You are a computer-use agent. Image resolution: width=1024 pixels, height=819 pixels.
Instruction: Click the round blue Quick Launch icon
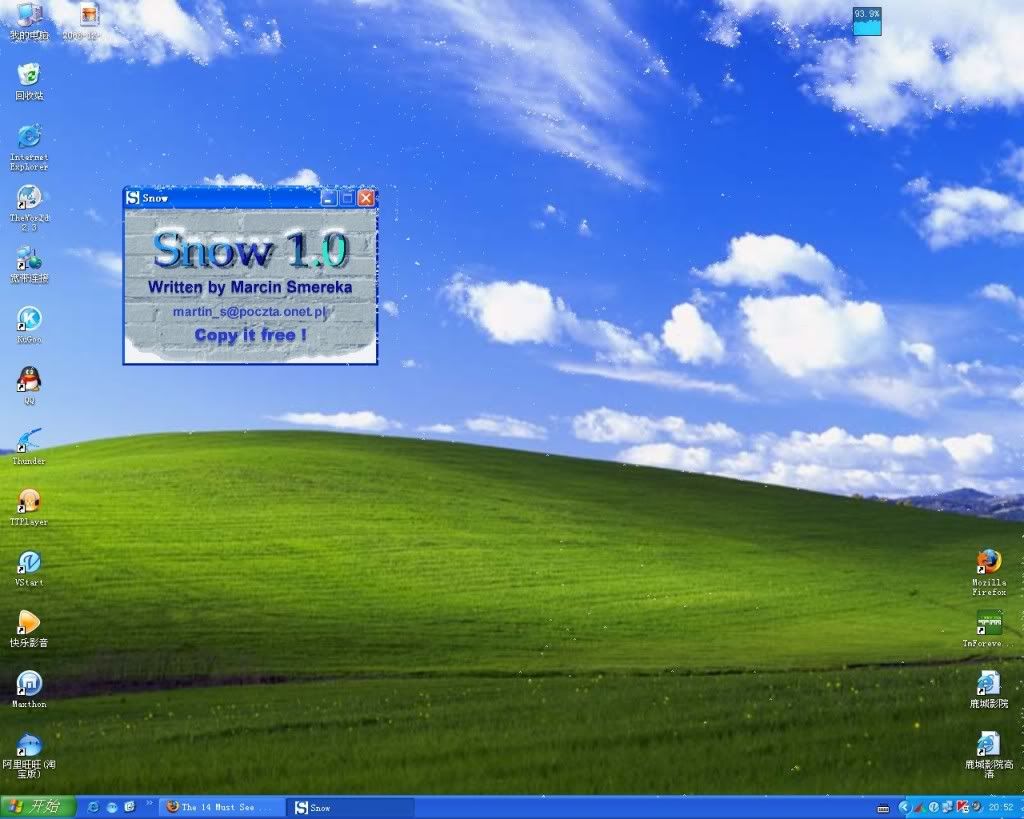(x=112, y=807)
